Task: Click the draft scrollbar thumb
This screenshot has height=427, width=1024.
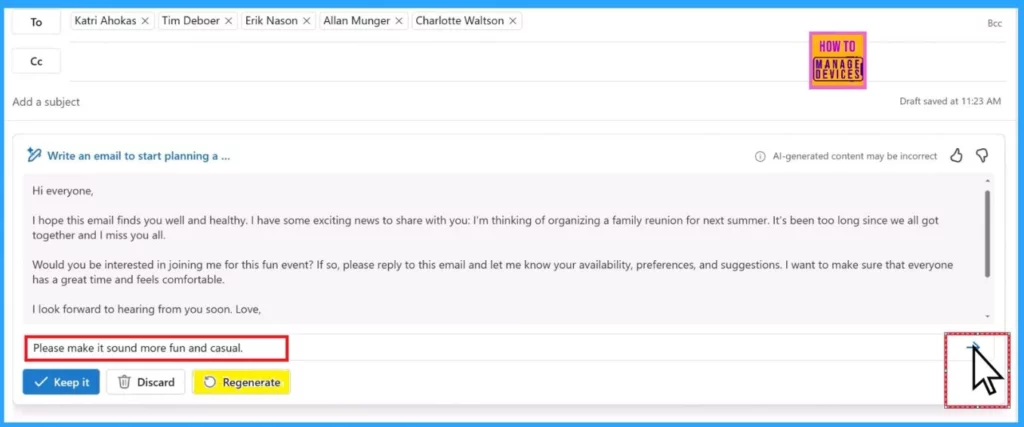Action: pos(987,232)
